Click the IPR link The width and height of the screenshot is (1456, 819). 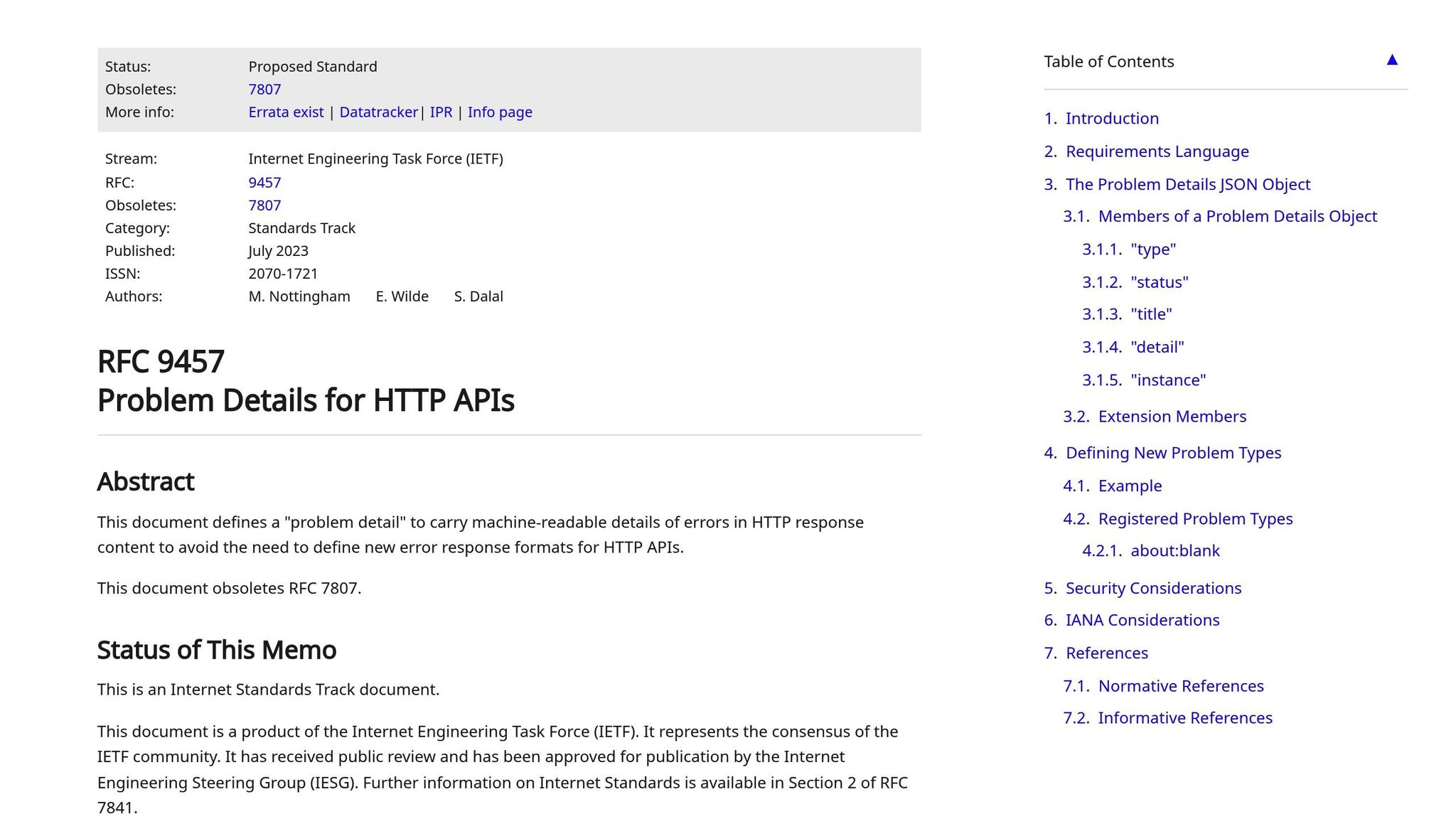(x=440, y=112)
